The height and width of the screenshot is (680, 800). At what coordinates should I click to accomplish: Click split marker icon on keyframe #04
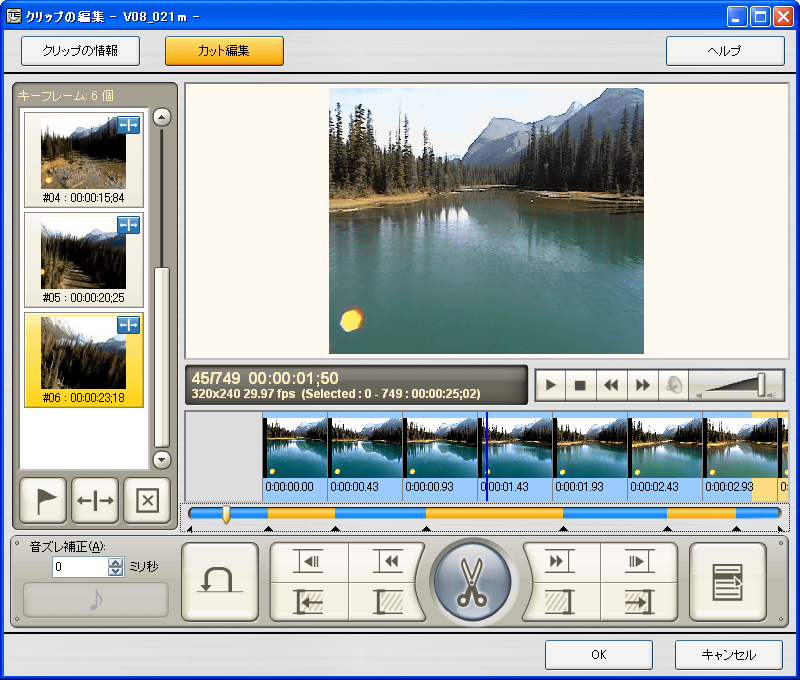(x=129, y=125)
